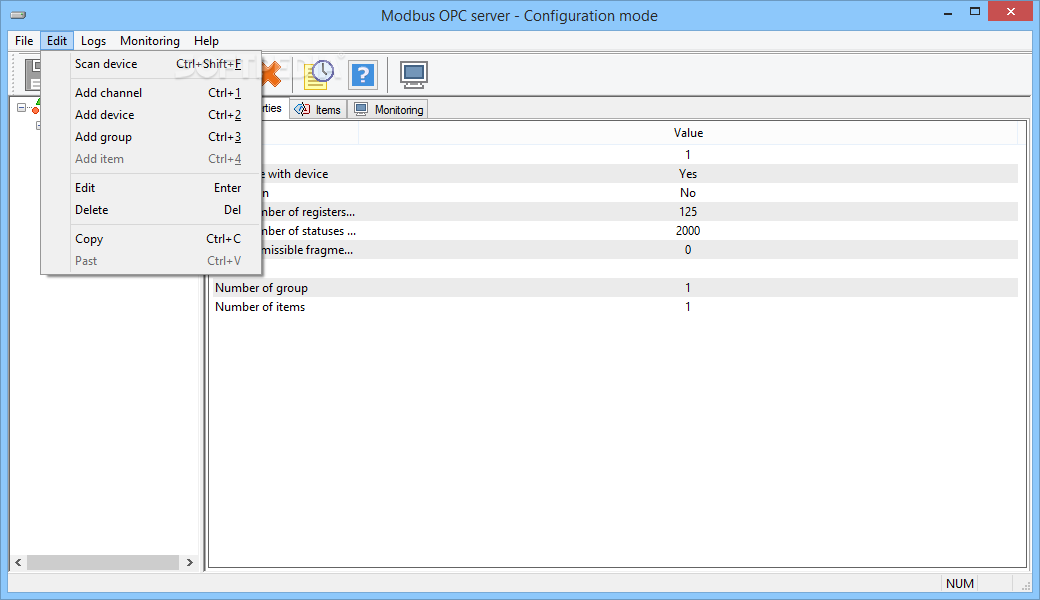Choose Delete in the Edit menu

coord(151,210)
